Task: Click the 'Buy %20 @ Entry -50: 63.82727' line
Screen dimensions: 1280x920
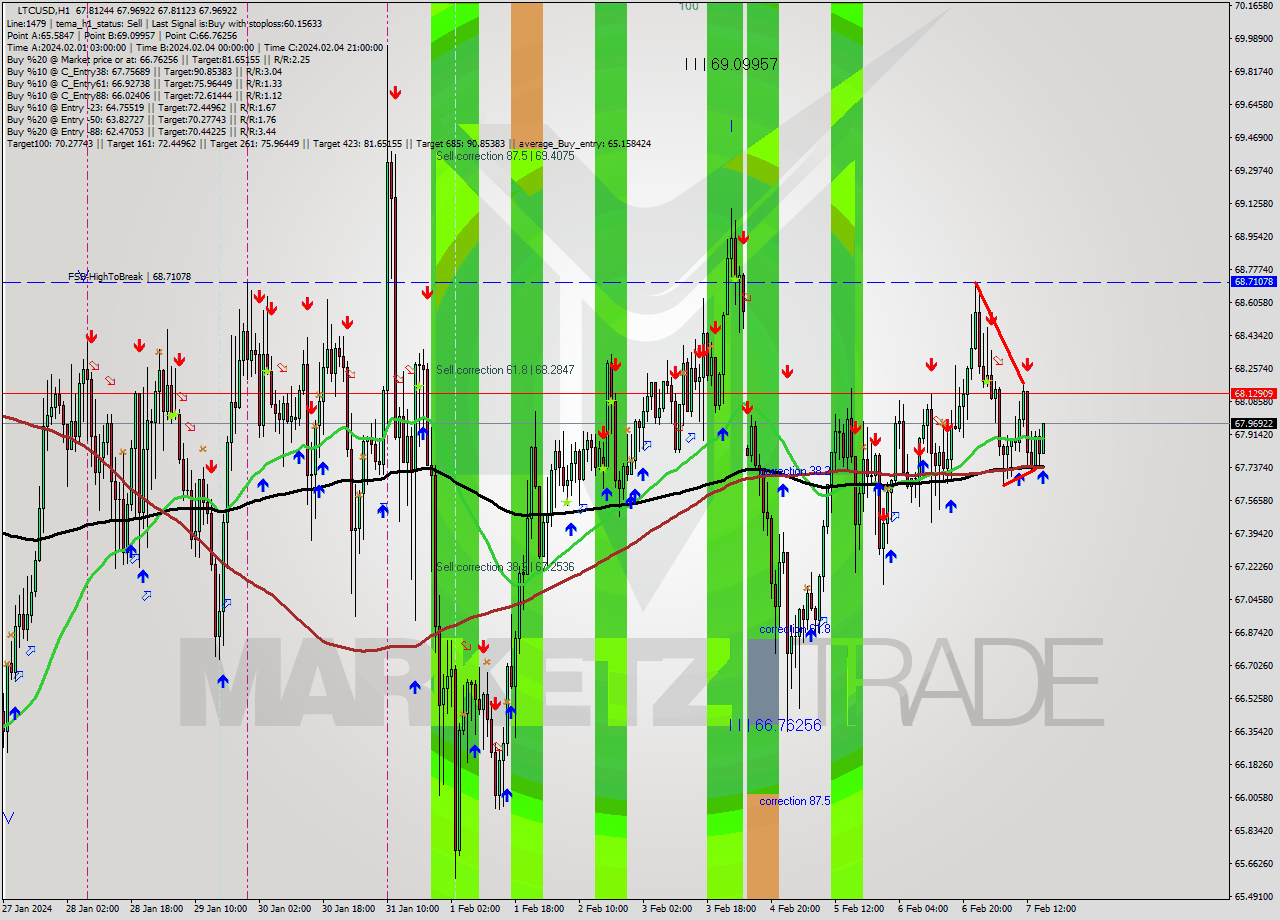Action: tap(141, 119)
